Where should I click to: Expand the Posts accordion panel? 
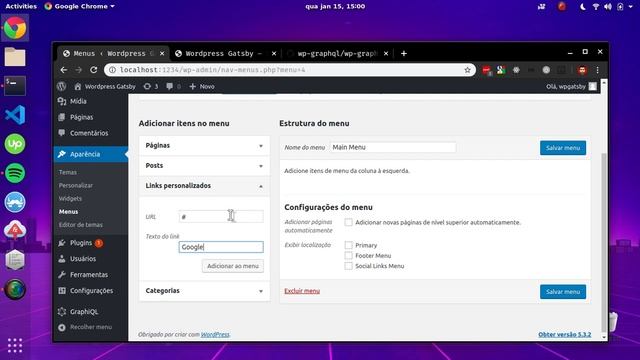tap(204, 165)
